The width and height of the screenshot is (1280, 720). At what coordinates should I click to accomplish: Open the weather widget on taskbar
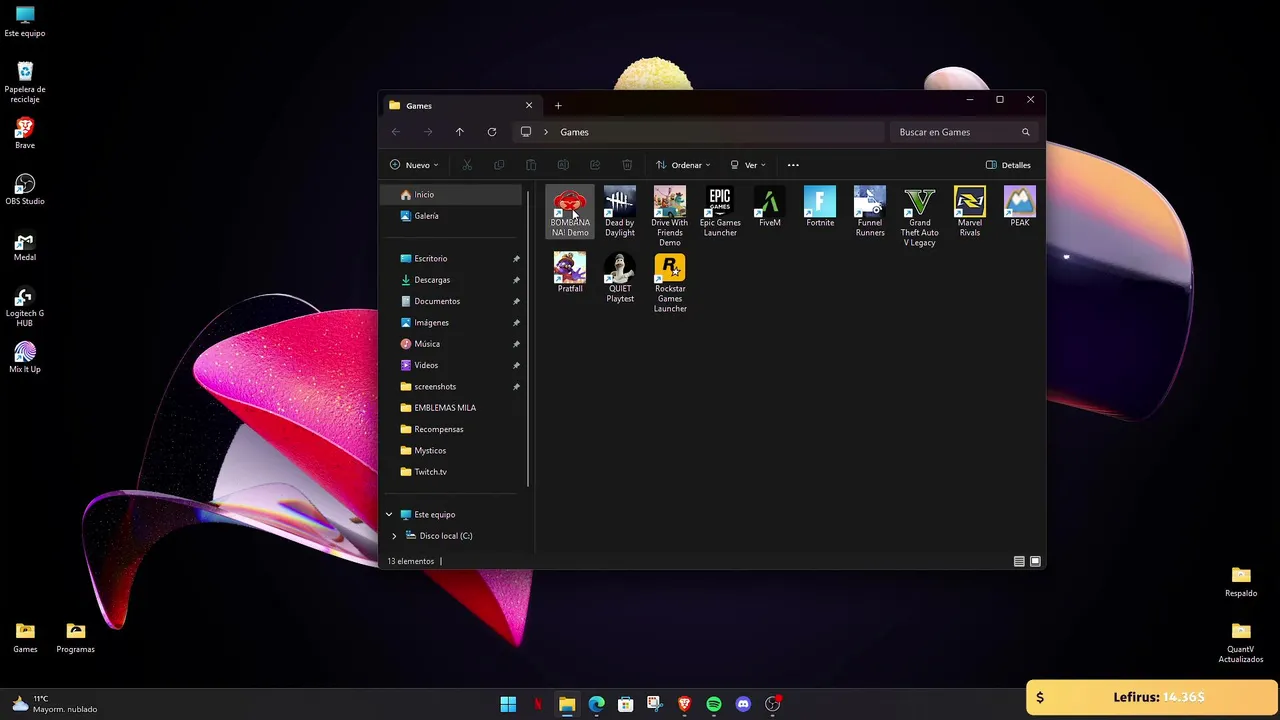click(55, 704)
